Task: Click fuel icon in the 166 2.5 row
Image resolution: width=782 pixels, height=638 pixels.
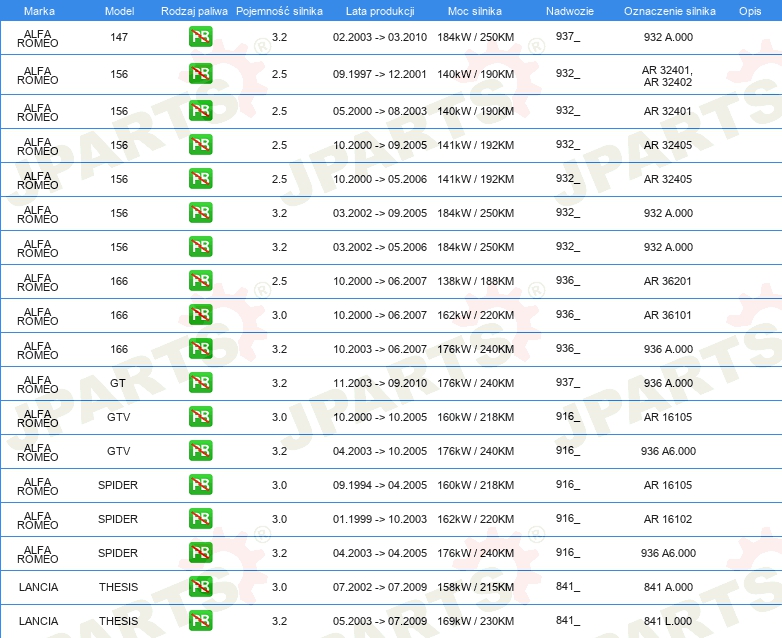Action: click(200, 281)
